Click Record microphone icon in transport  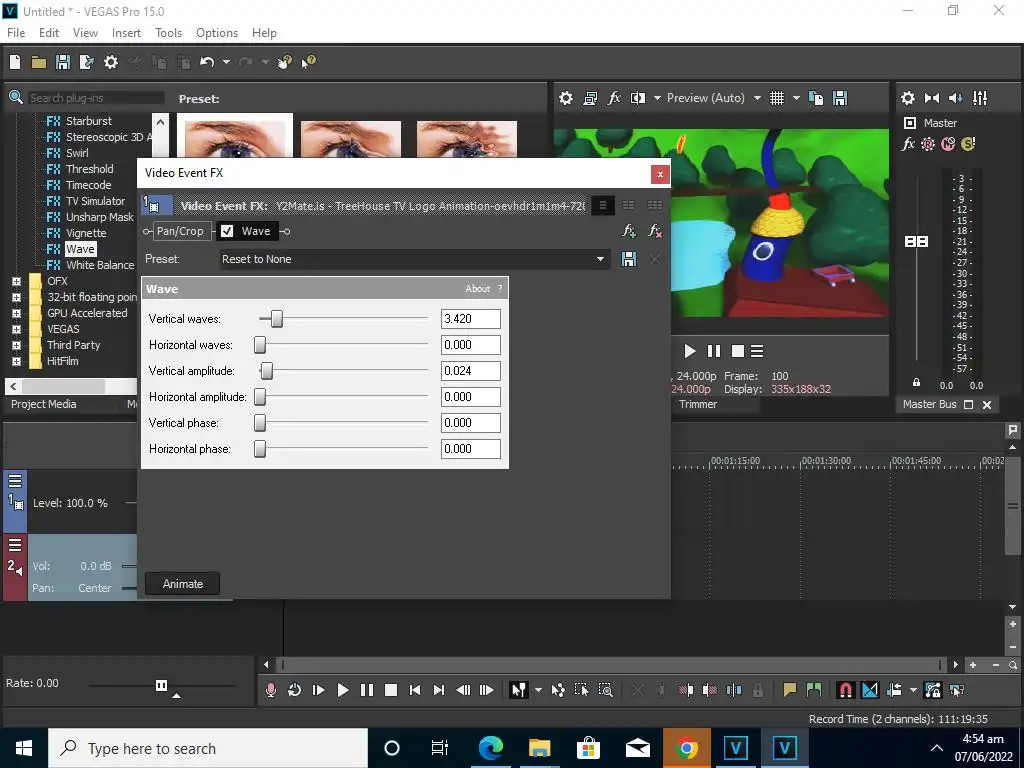click(x=270, y=690)
